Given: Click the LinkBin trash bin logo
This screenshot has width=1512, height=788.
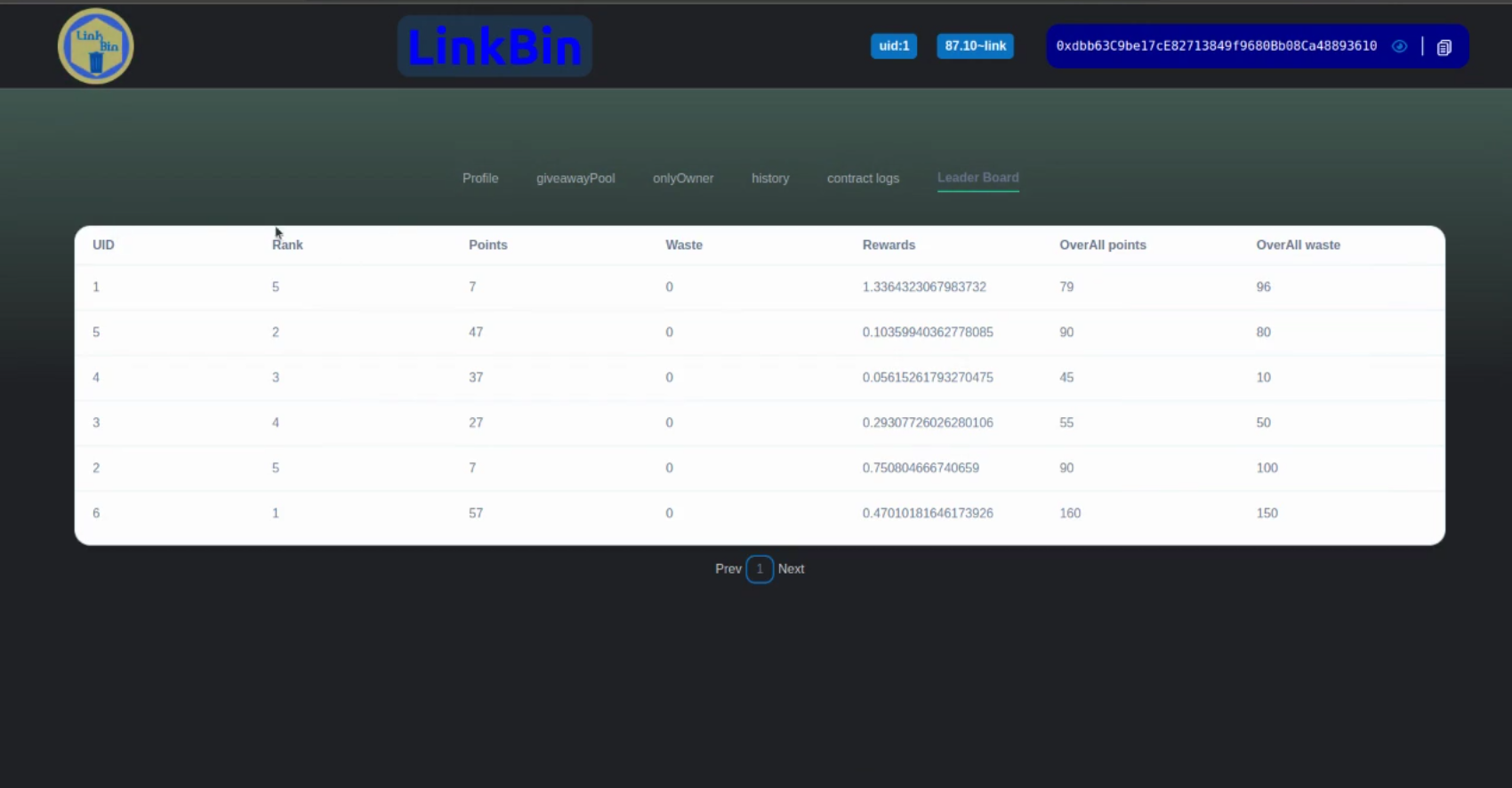Looking at the screenshot, I should pyautogui.click(x=96, y=46).
